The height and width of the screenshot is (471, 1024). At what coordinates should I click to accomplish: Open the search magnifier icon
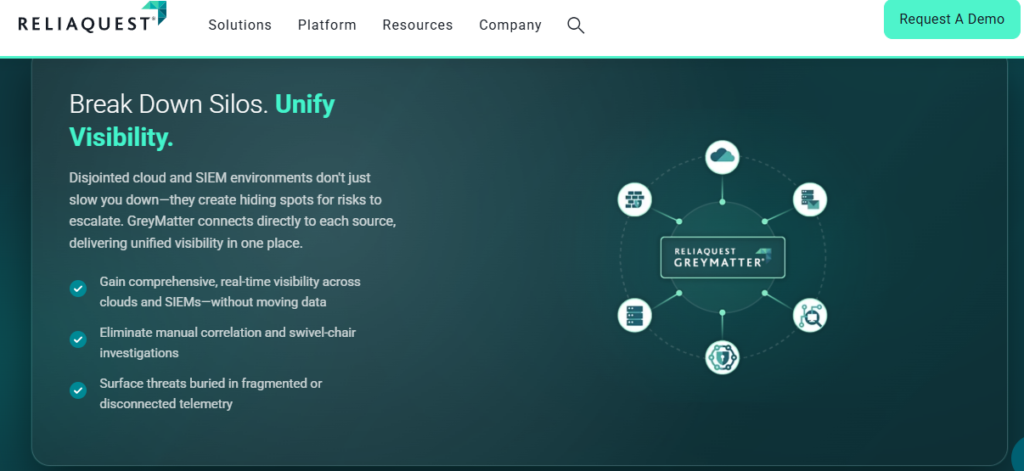tap(575, 25)
